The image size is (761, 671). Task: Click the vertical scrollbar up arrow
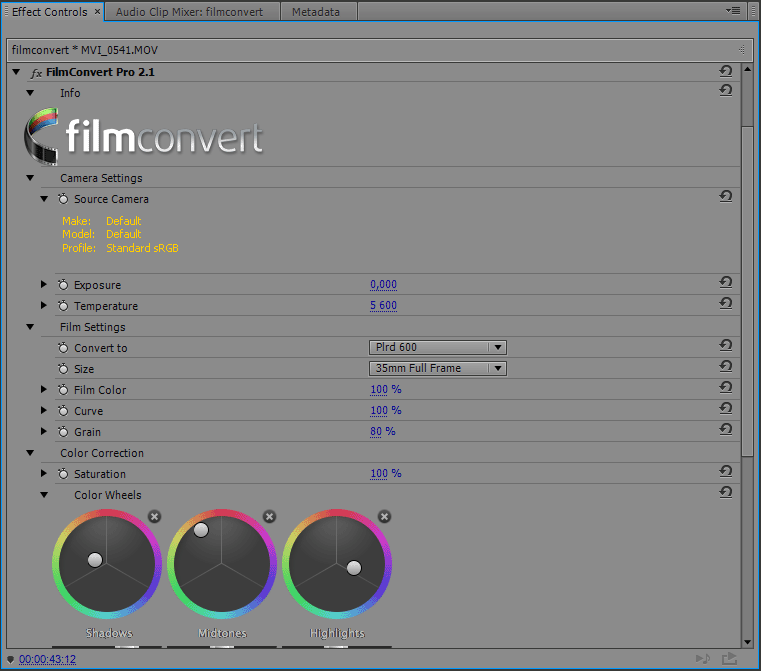point(747,69)
